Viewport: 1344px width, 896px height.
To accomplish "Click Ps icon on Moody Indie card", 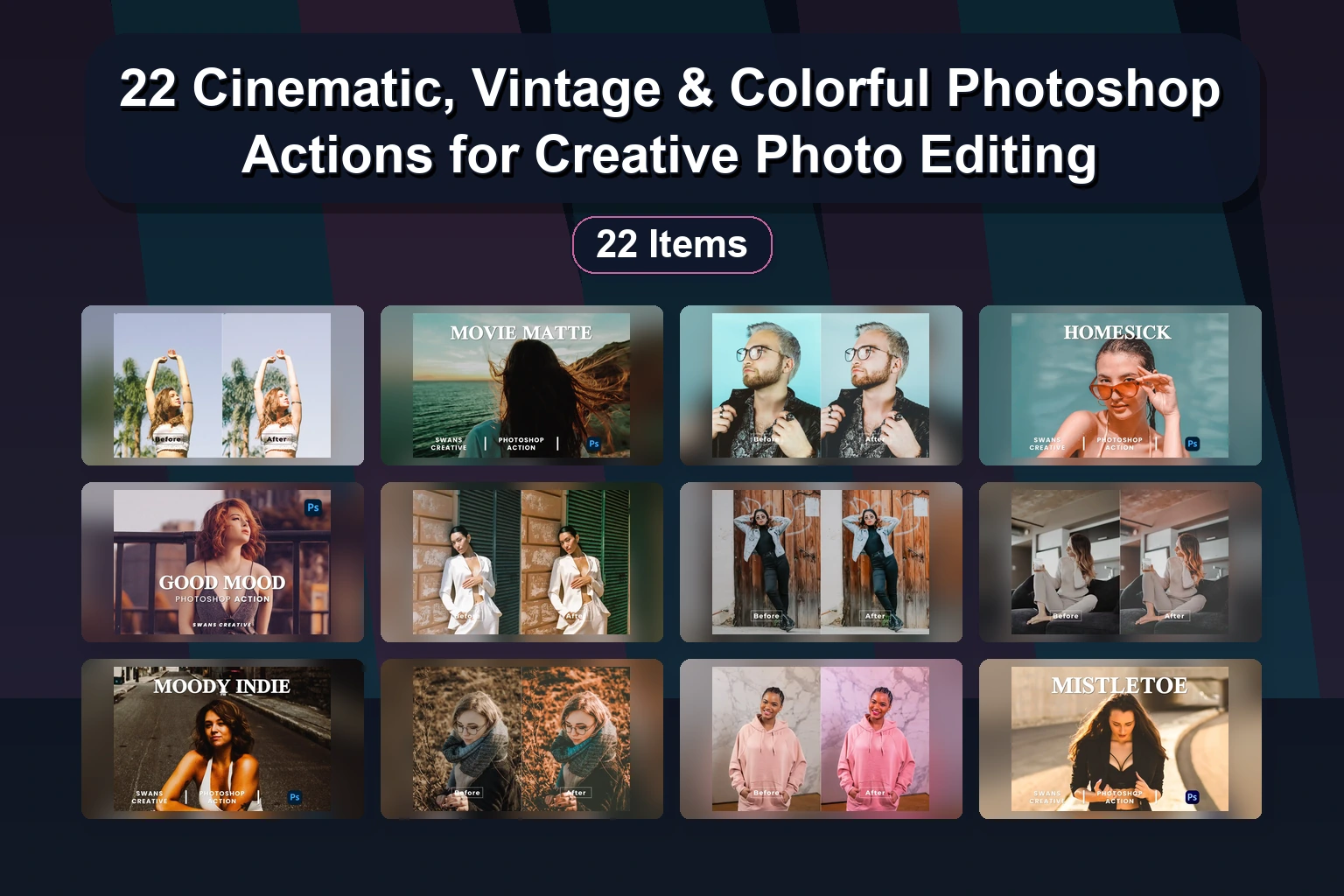I will click(x=295, y=797).
